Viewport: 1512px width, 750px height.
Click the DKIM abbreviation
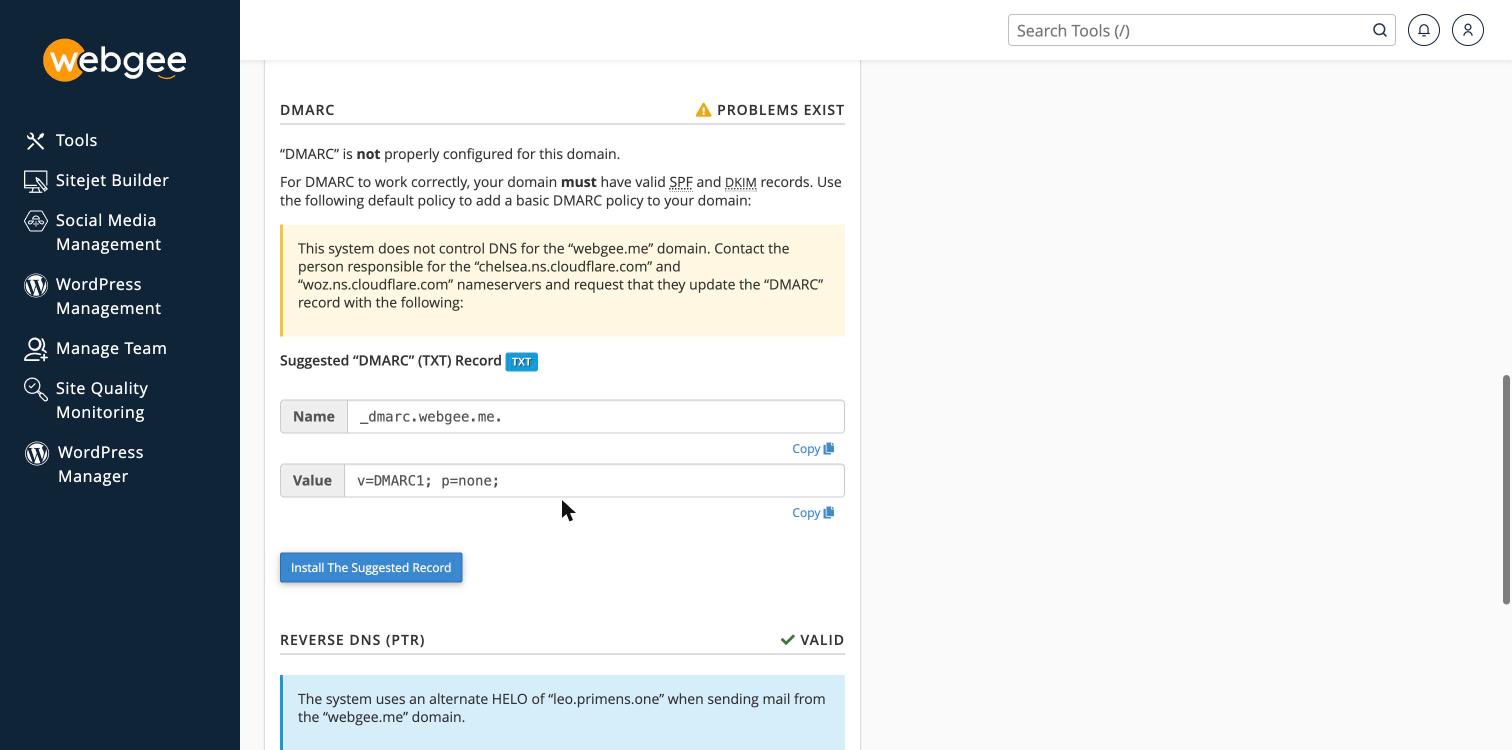pos(741,182)
